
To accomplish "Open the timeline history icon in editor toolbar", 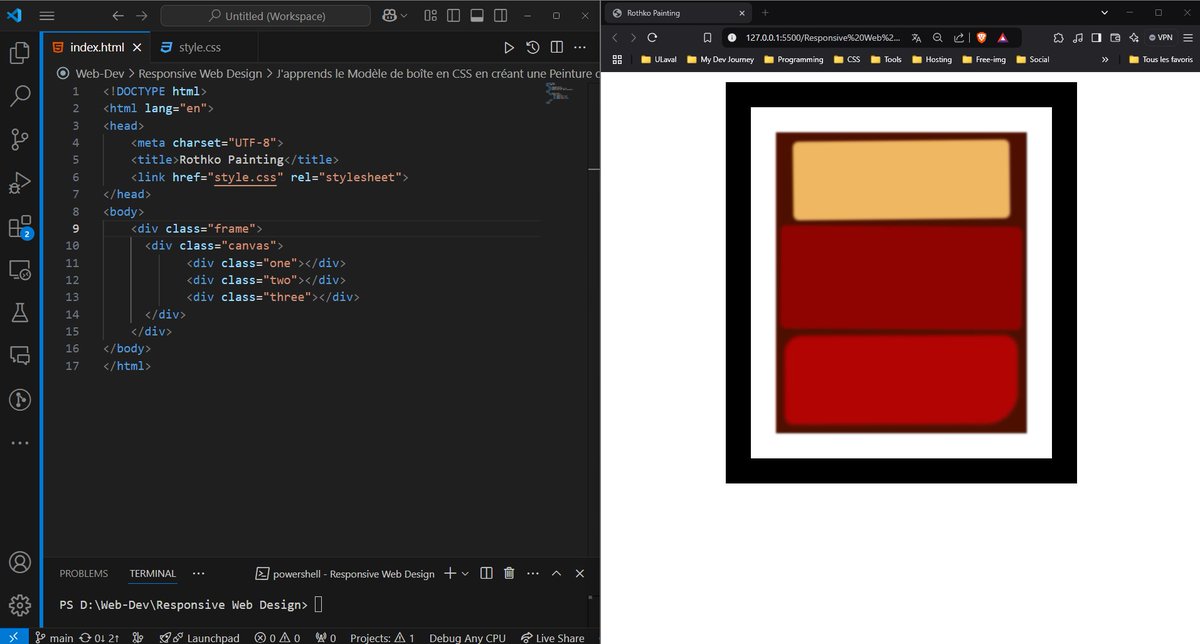I will [x=533, y=47].
